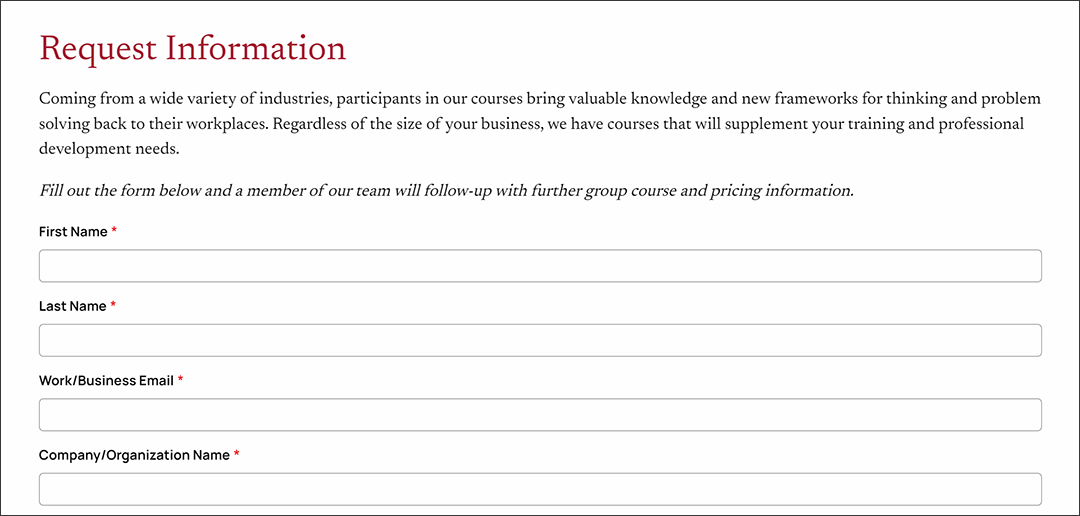
Task: Click the asterisk after Company/Organization Name
Action: (237, 454)
